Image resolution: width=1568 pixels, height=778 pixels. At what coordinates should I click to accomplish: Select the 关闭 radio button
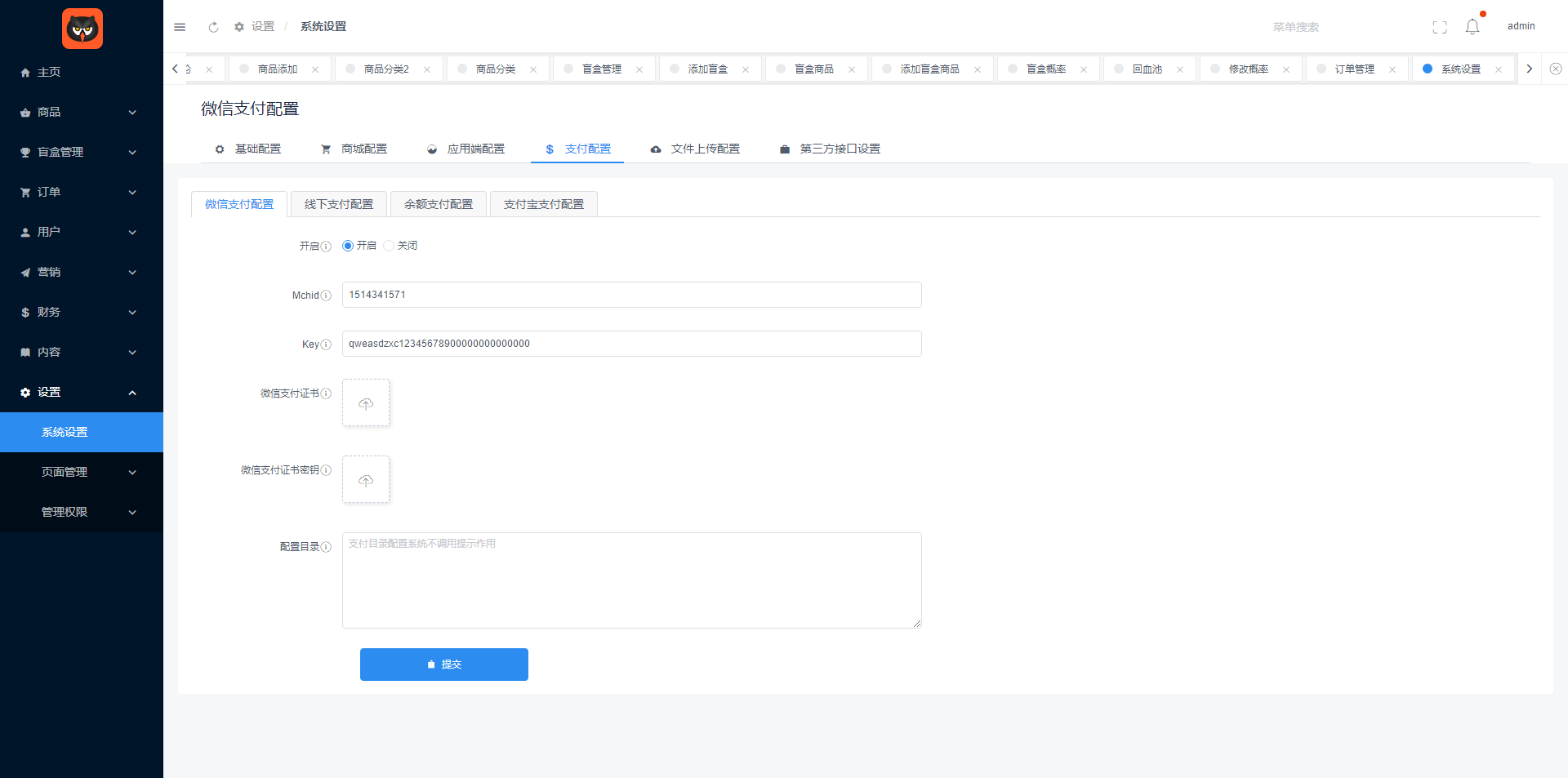coord(389,246)
